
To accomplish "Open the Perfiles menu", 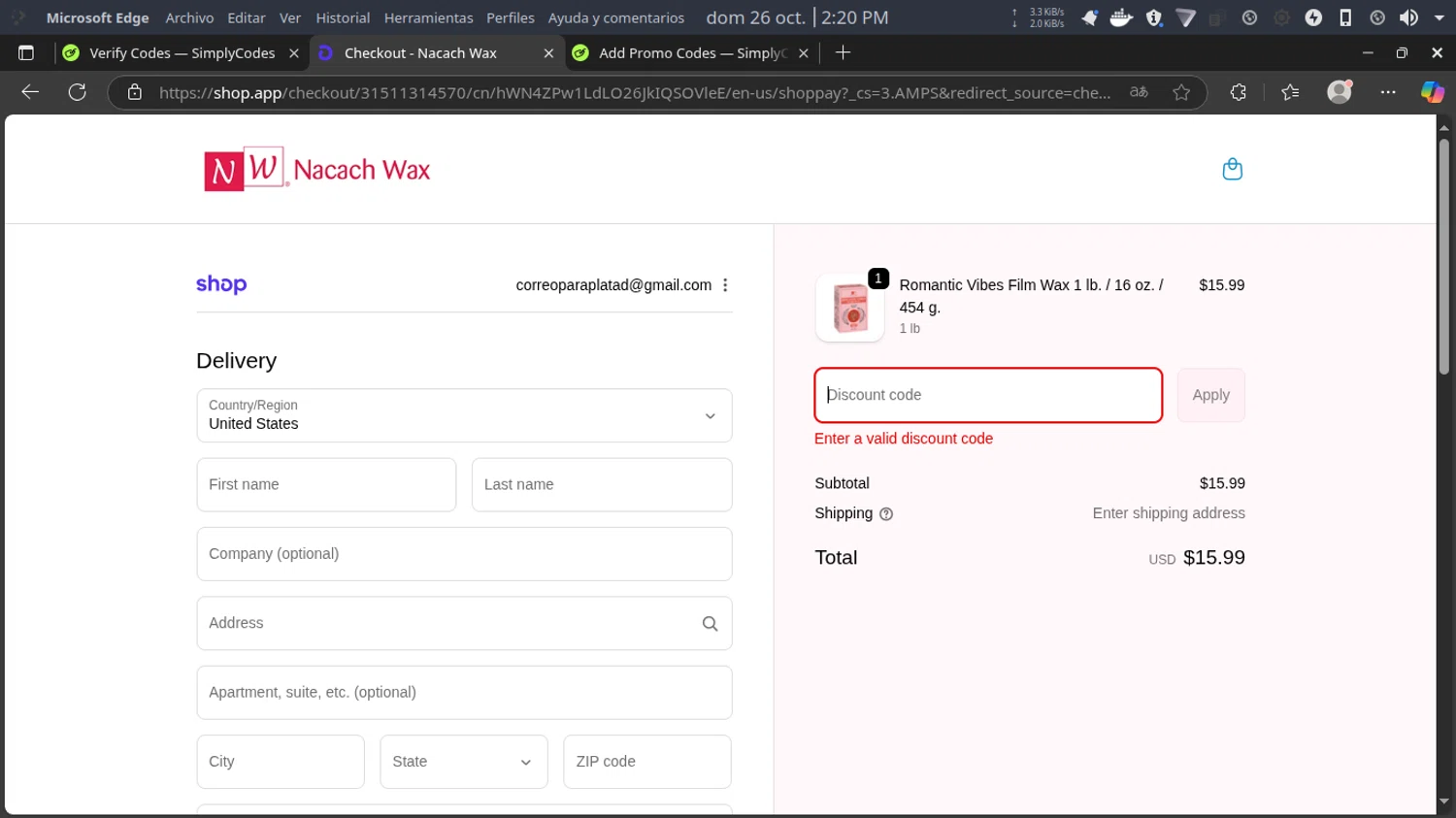I will (x=511, y=17).
